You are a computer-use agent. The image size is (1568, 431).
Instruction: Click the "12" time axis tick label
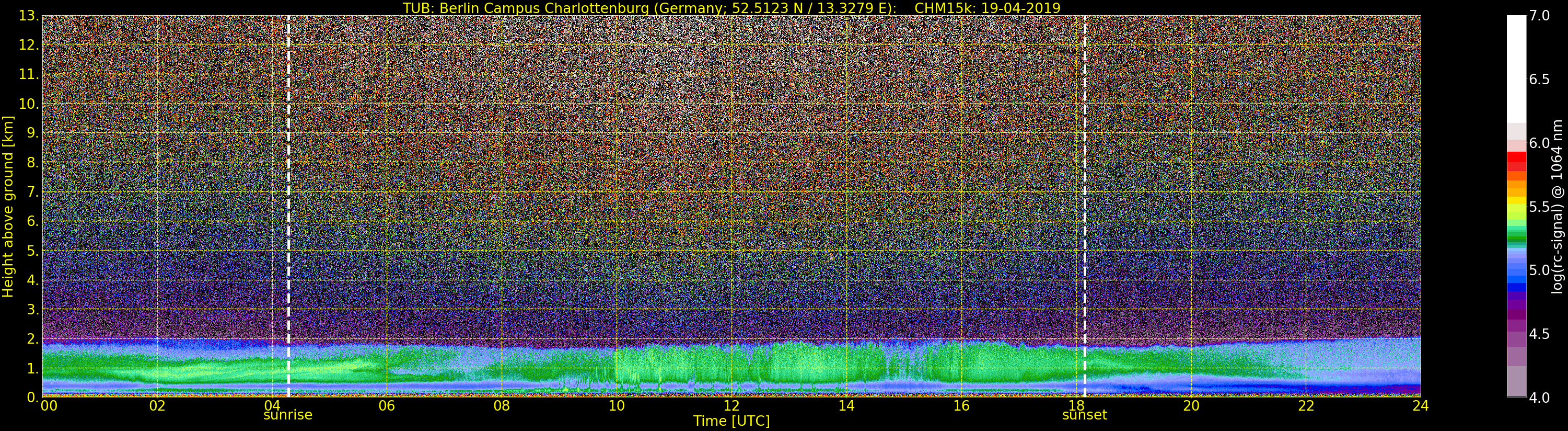(x=731, y=405)
